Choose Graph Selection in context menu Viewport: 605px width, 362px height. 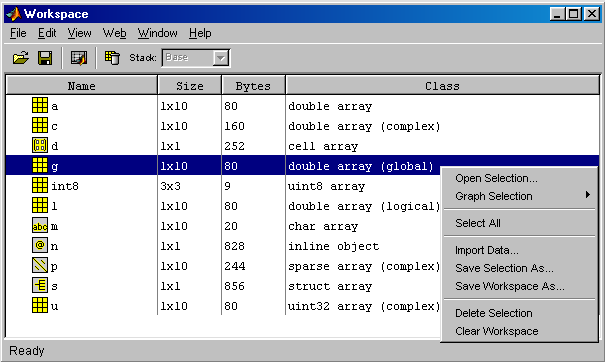point(493,196)
